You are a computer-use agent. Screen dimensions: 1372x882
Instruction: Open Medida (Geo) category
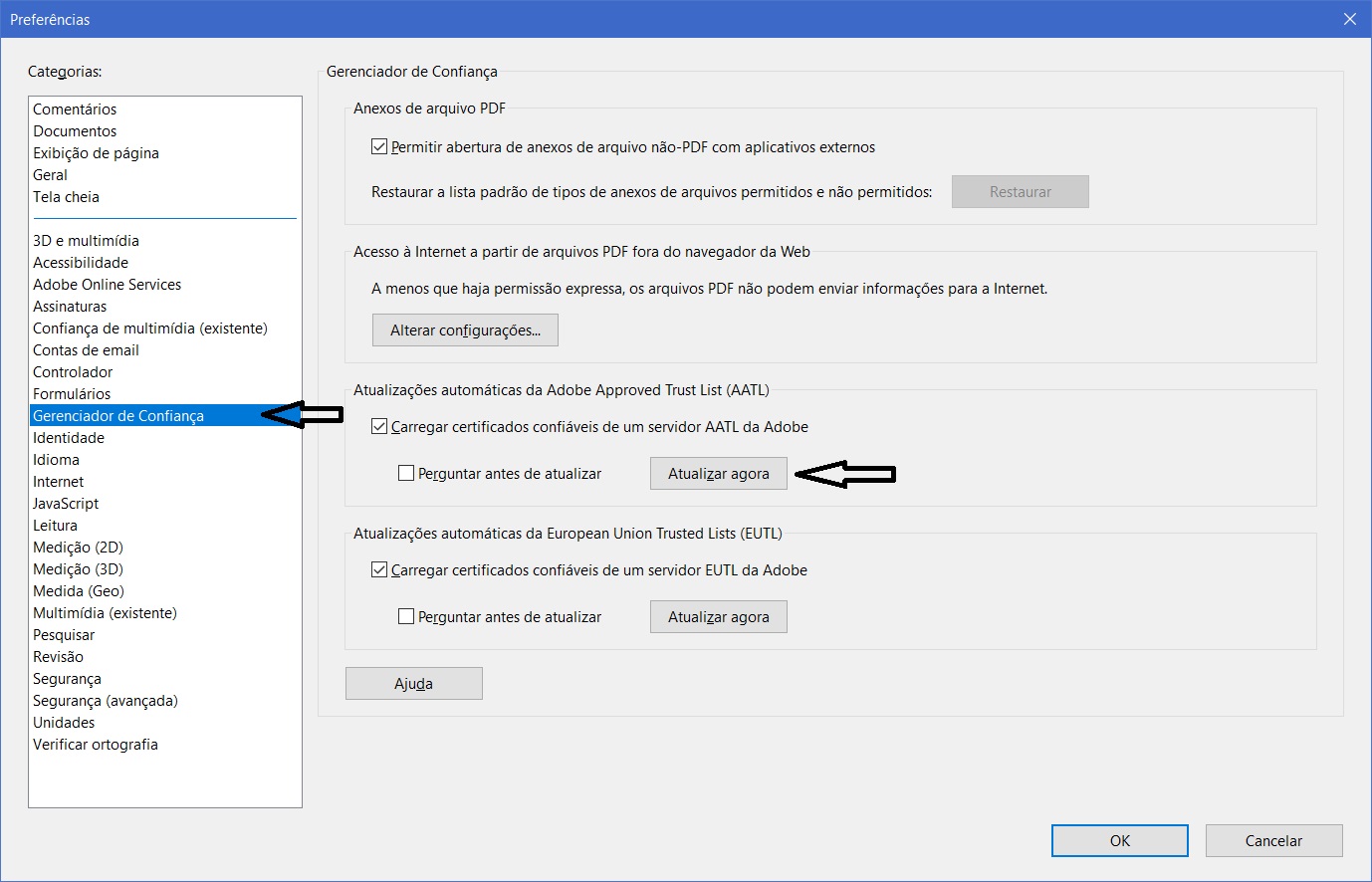pyautogui.click(x=79, y=591)
